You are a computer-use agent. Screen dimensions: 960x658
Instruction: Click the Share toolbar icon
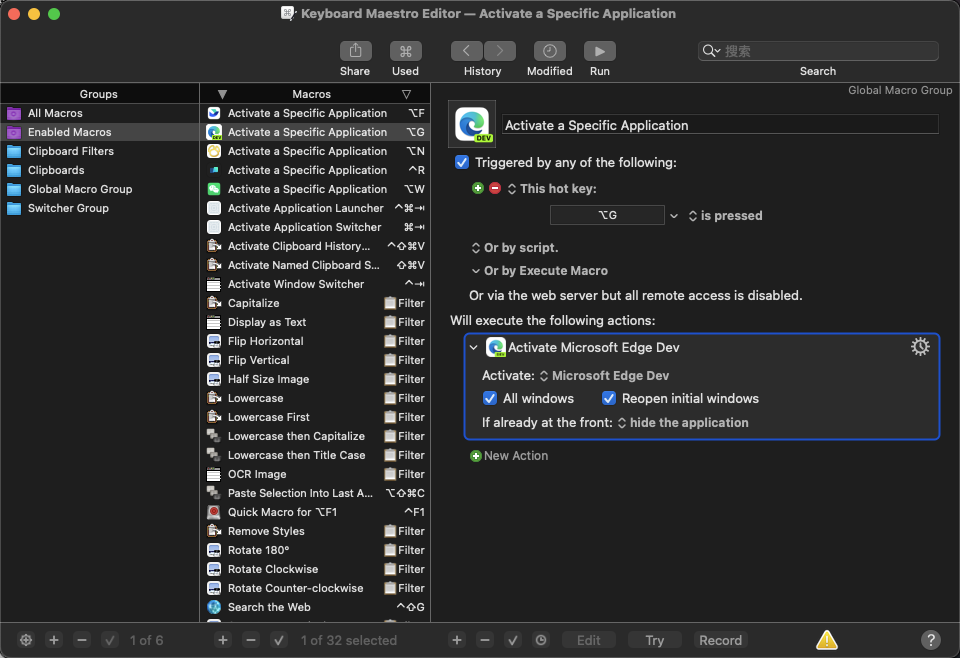click(x=354, y=51)
